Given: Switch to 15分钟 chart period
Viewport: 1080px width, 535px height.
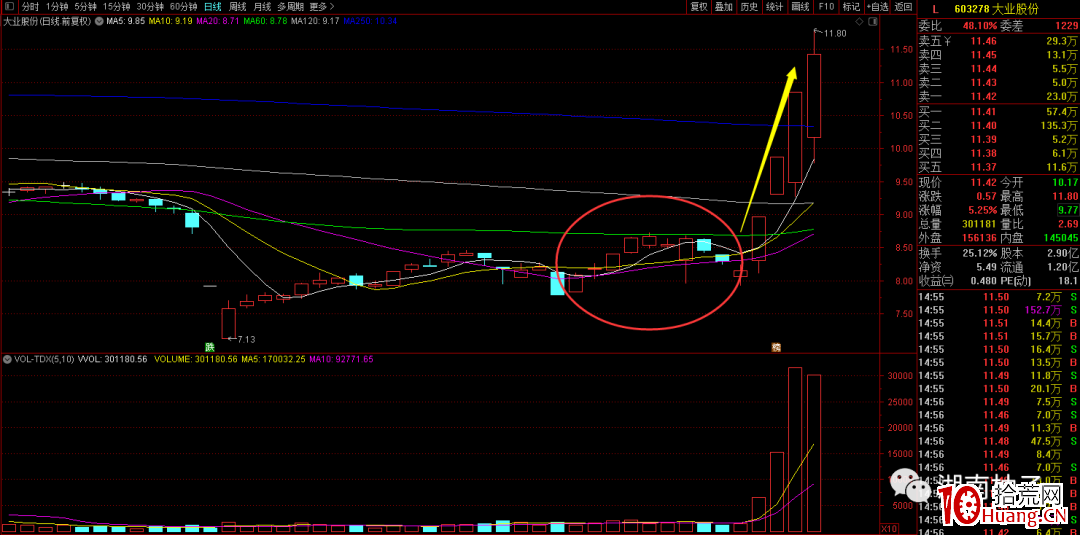Looking at the screenshot, I should click(116, 7).
